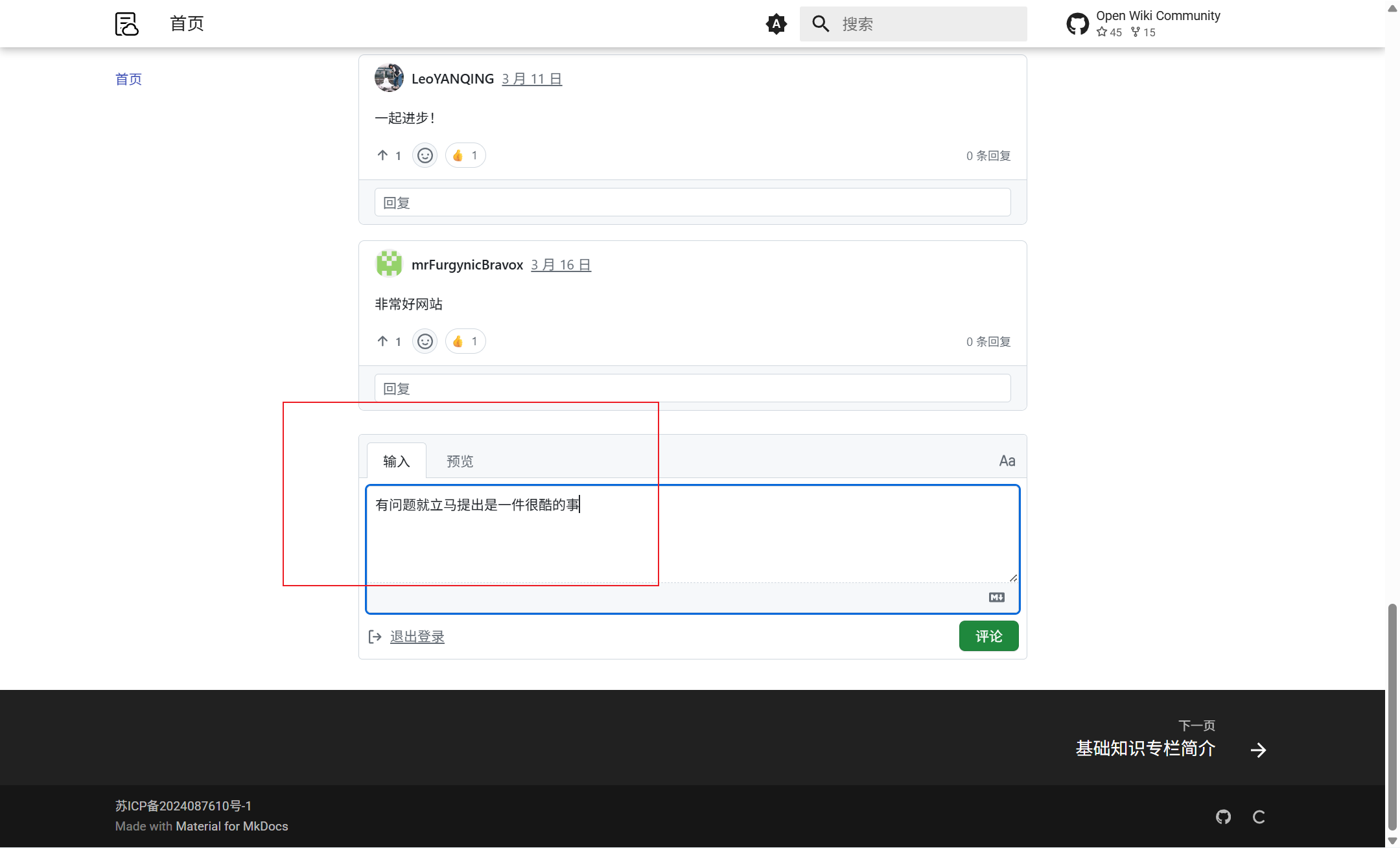Upvote LeoYANQING's comment
The width and height of the screenshot is (1400, 848).
click(x=383, y=155)
